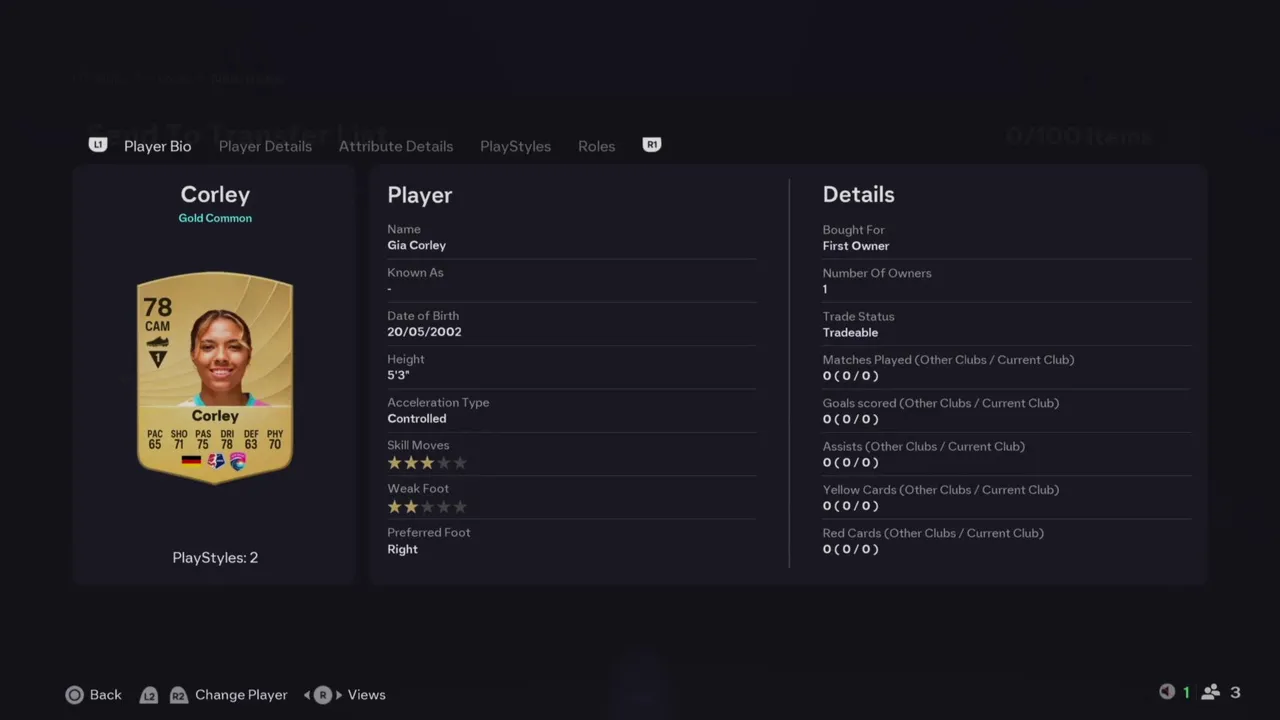Click the players online icon
The image size is (1280, 720).
[x=1211, y=692]
